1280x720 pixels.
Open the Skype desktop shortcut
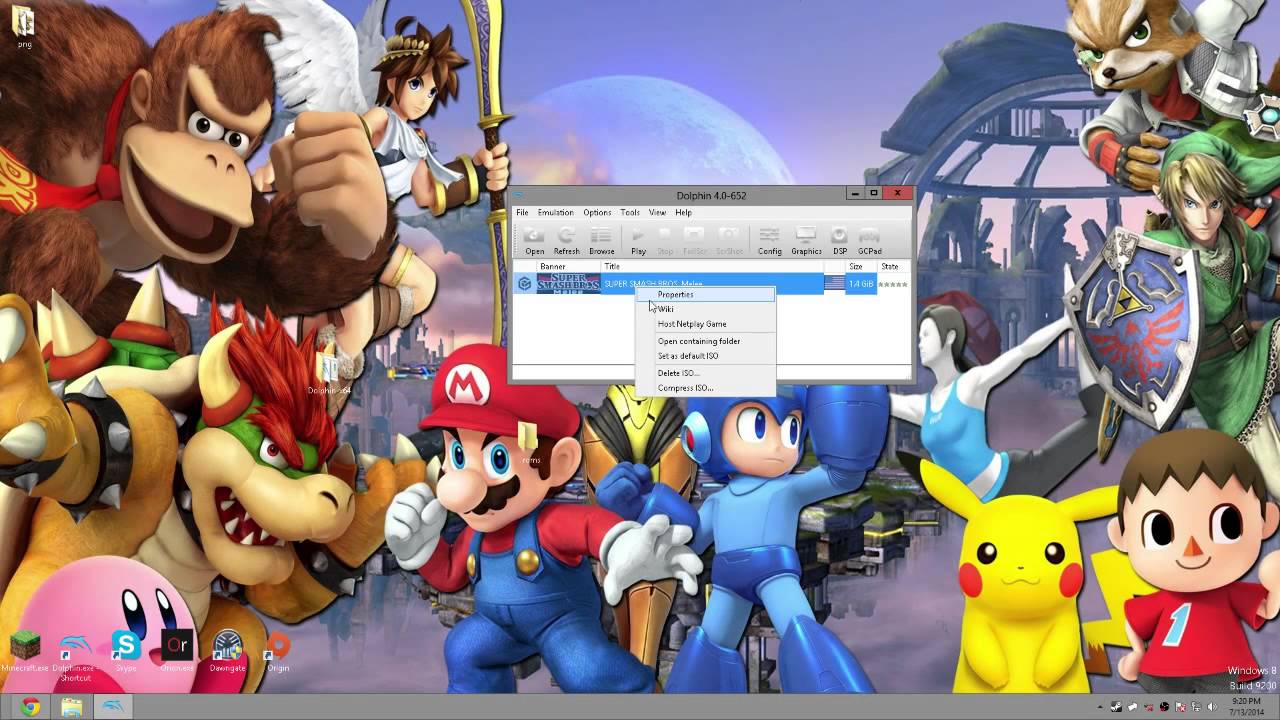(125, 651)
